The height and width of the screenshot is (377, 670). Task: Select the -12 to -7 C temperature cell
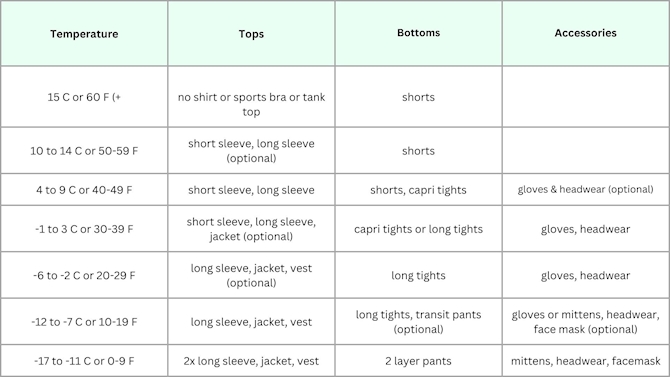click(84, 321)
